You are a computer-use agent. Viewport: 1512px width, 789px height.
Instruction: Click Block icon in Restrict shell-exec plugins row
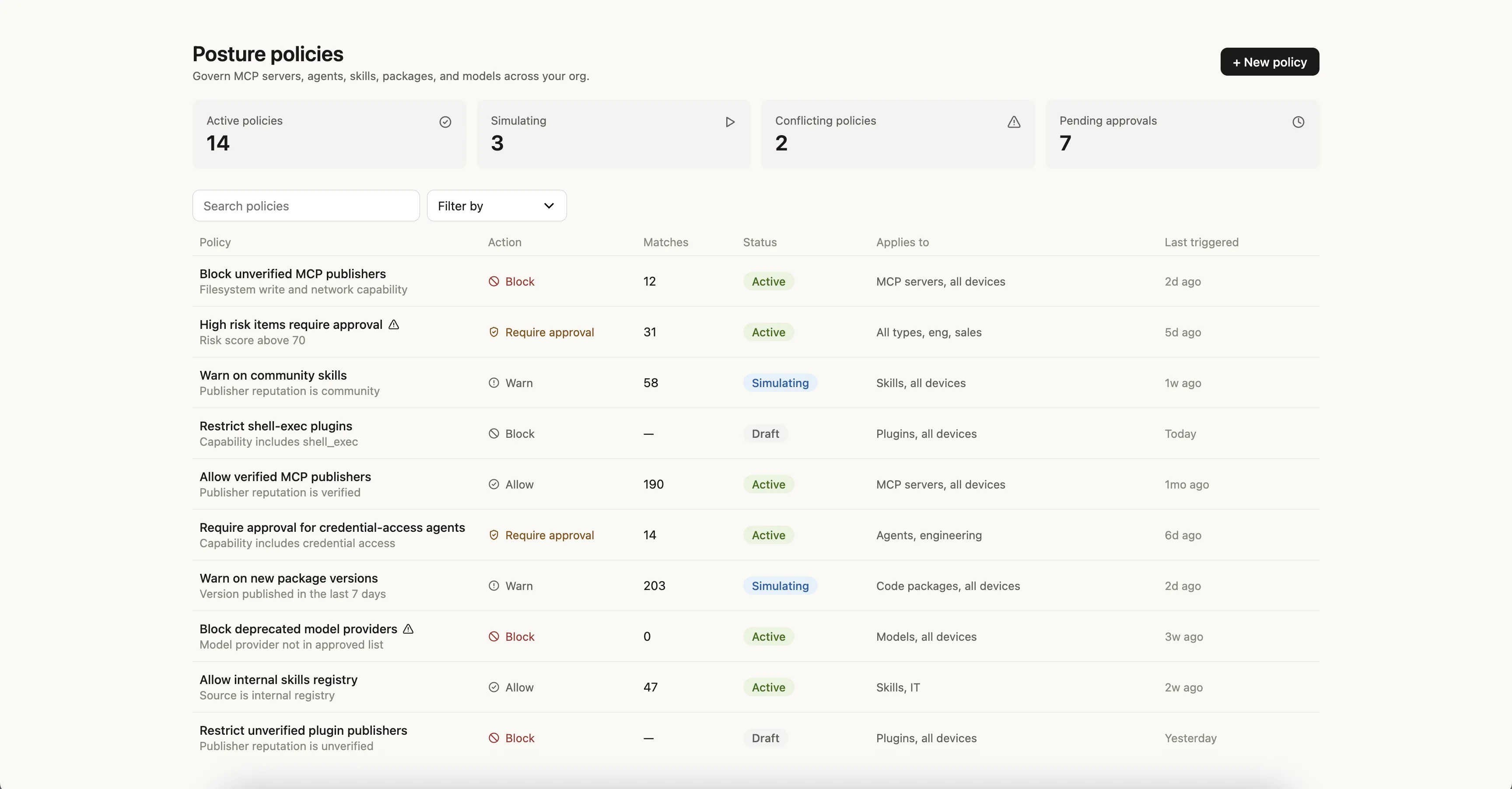[x=493, y=433]
